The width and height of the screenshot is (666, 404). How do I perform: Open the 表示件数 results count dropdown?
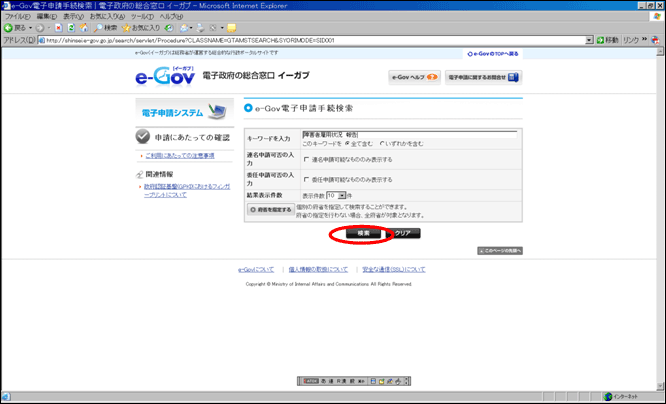click(342, 195)
